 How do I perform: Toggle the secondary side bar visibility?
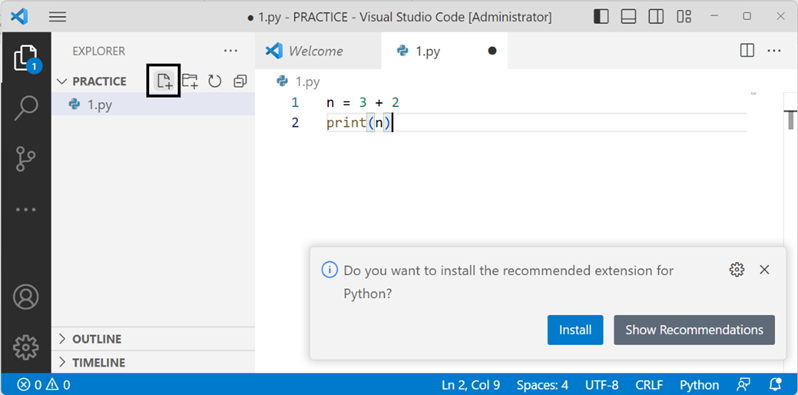coord(656,17)
